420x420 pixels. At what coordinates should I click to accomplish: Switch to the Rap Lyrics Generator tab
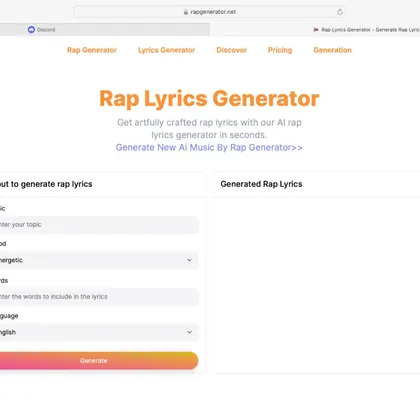pyautogui.click(x=315, y=30)
